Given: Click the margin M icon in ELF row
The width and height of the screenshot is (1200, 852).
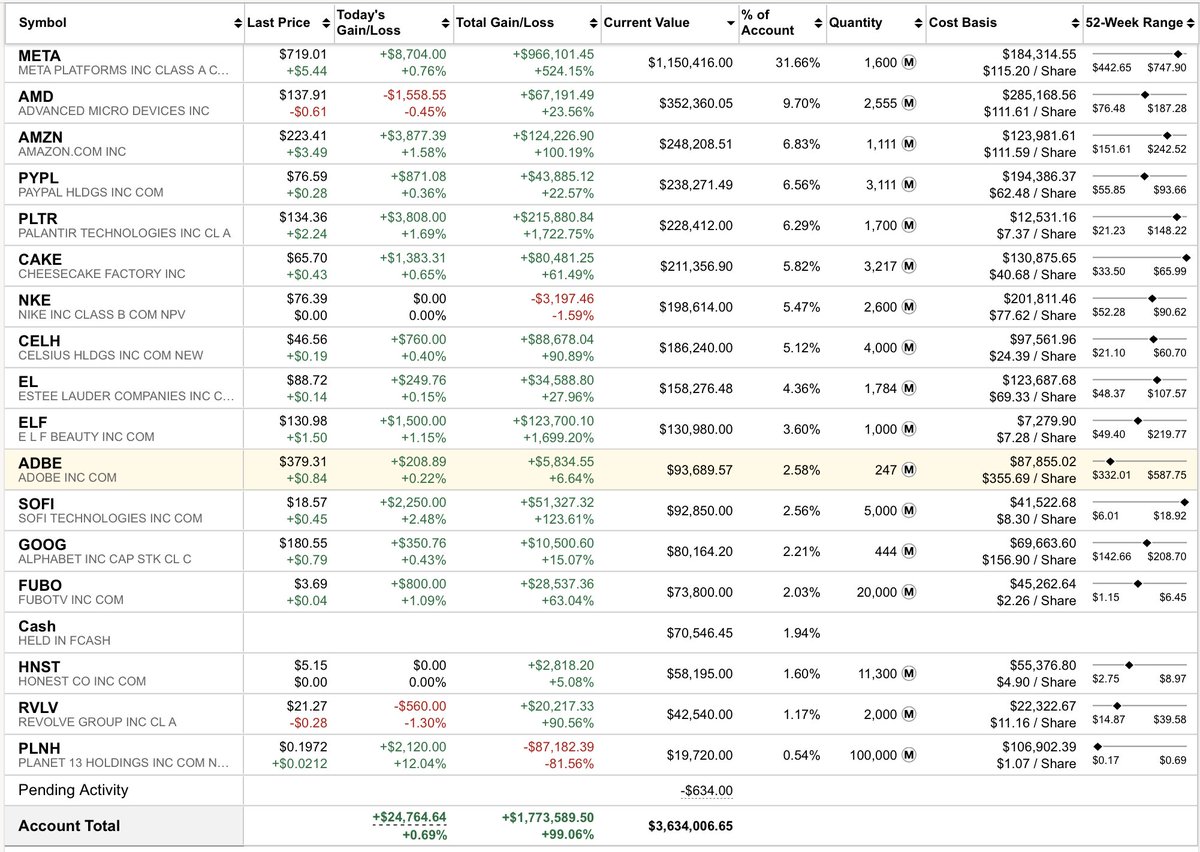Looking at the screenshot, I should (909, 430).
